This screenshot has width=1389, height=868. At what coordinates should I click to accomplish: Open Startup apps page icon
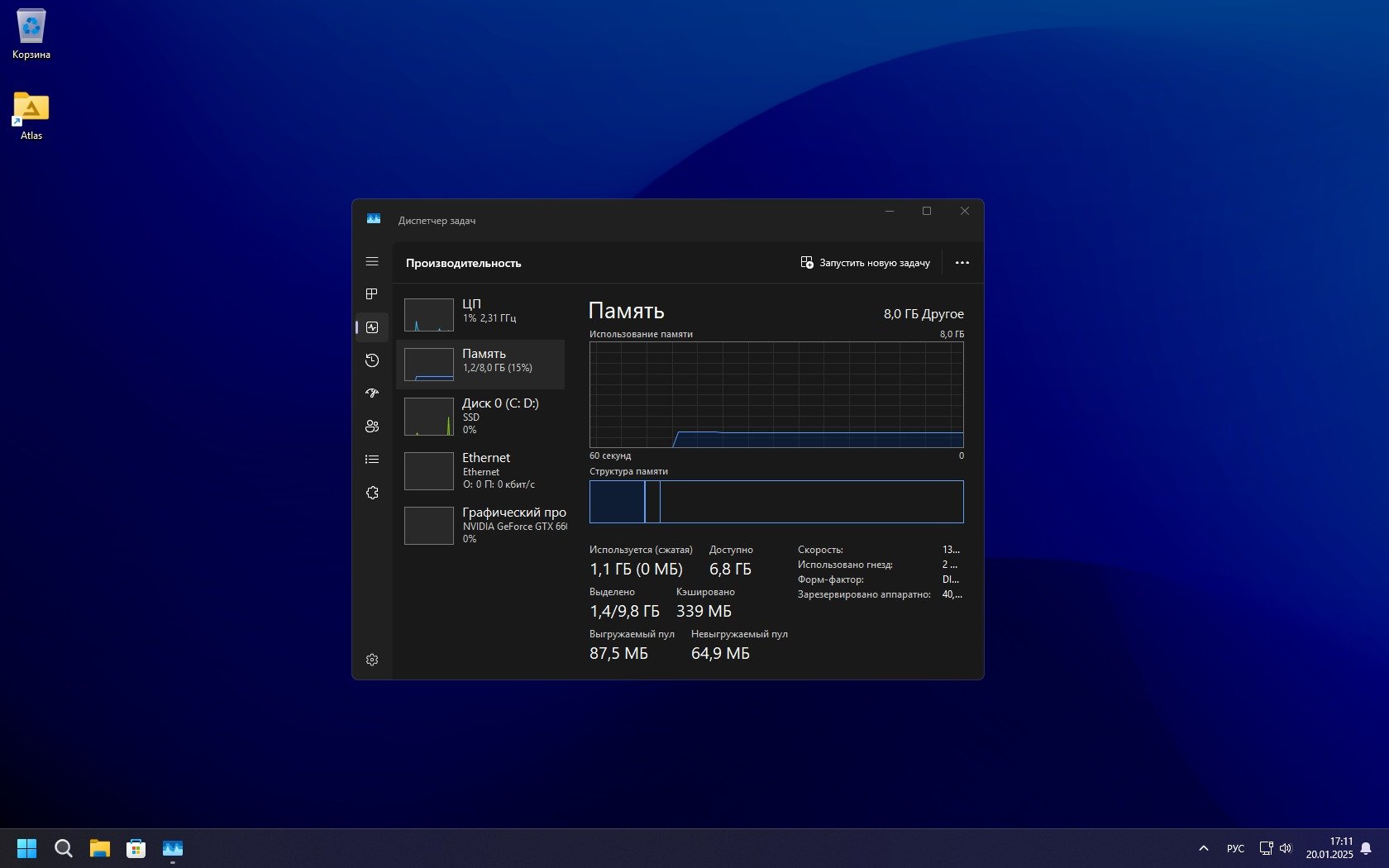(x=372, y=393)
